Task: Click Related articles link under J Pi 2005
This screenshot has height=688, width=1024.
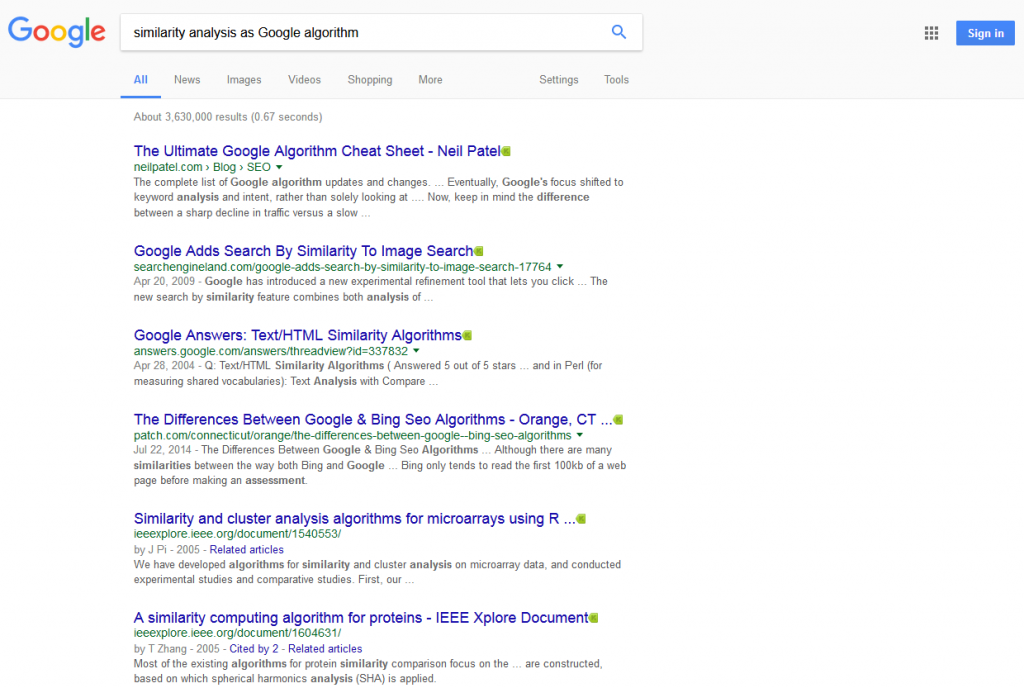Action: [x=246, y=550]
